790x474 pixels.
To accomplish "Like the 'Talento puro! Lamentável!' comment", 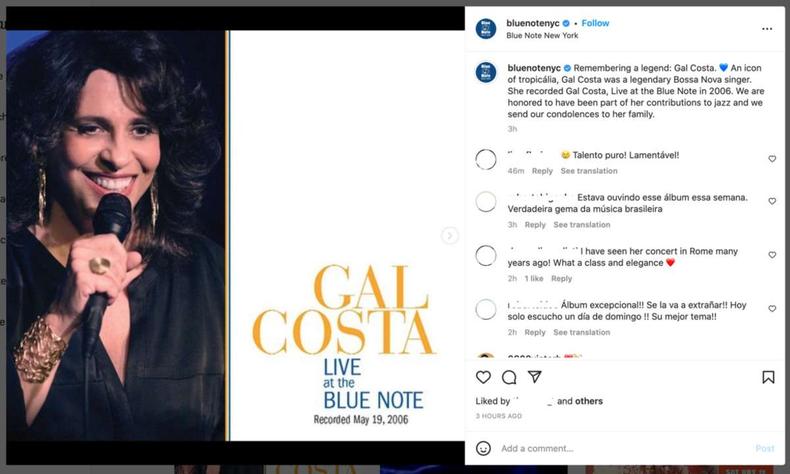I will click(772, 159).
